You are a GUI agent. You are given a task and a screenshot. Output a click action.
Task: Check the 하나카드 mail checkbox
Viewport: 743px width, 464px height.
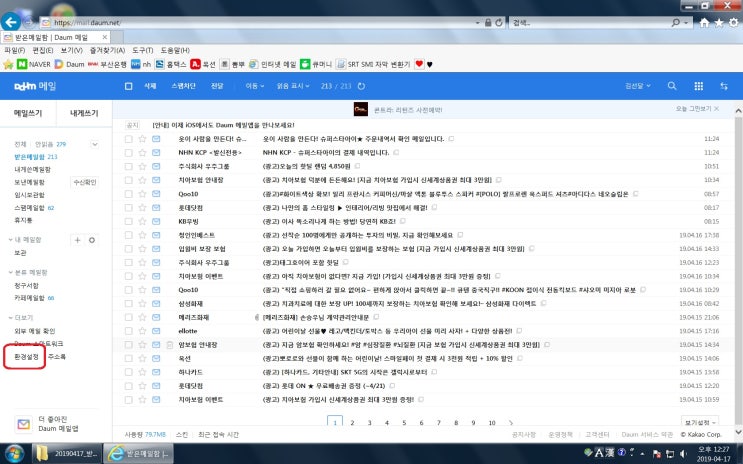[128, 372]
